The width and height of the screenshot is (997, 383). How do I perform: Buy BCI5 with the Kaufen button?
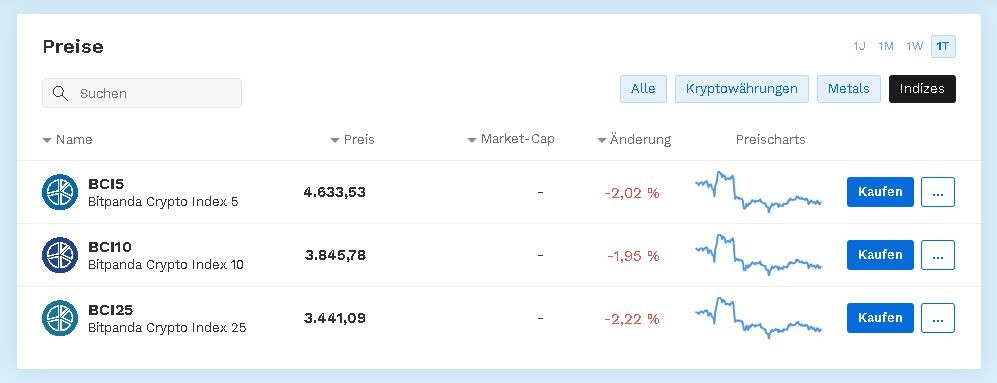click(880, 192)
